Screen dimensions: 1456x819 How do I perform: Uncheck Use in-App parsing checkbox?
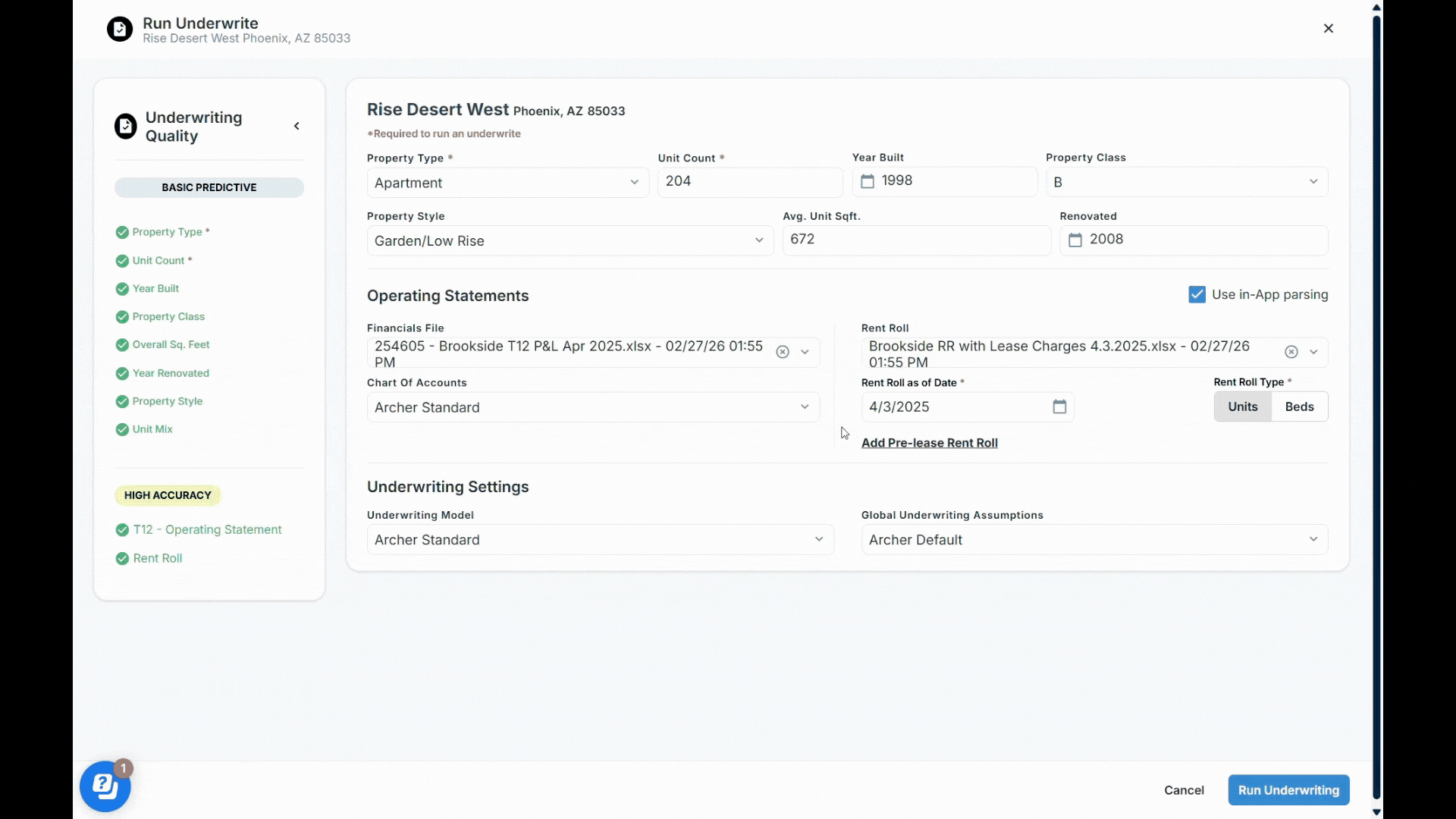pyautogui.click(x=1197, y=295)
